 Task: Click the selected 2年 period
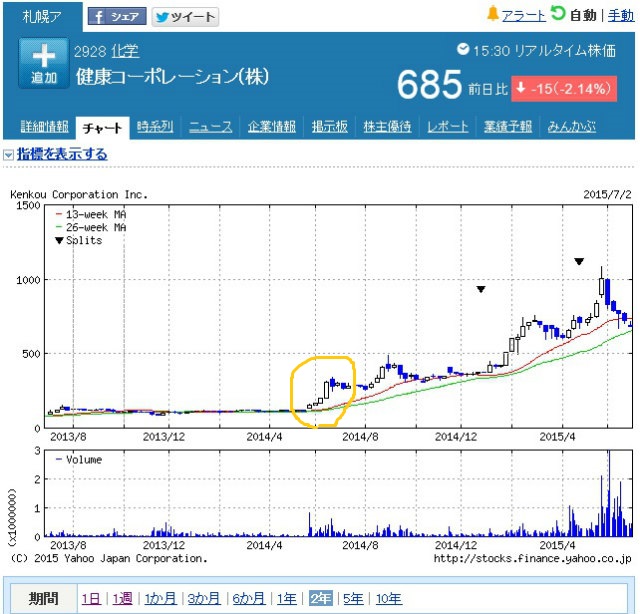pyautogui.click(x=321, y=599)
